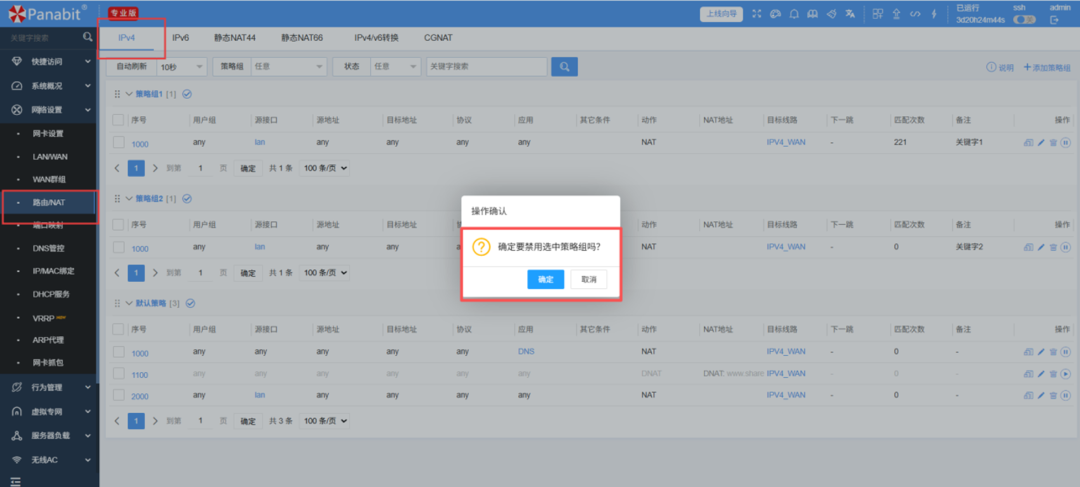
Task: Copy rule 2000 in 默认策略
Action: click(1028, 395)
